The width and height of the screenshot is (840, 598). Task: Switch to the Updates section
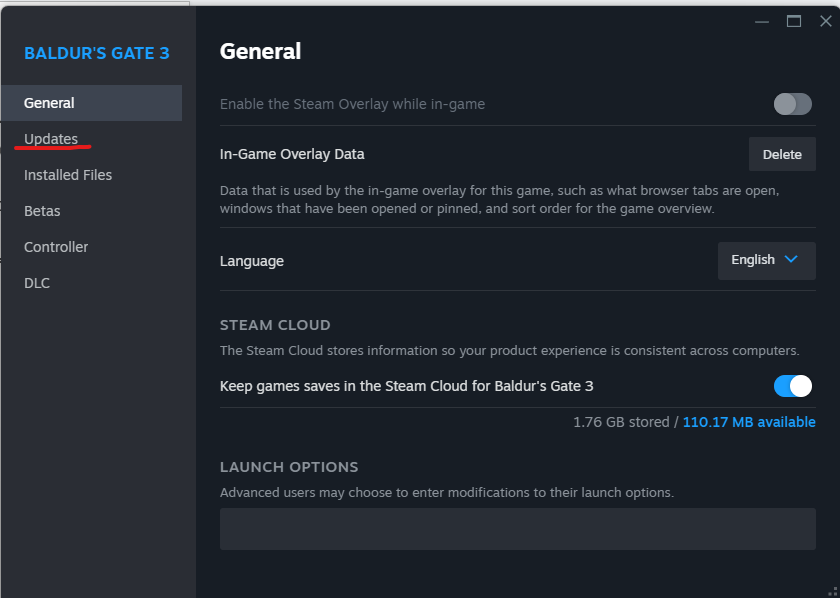pyautogui.click(x=51, y=139)
